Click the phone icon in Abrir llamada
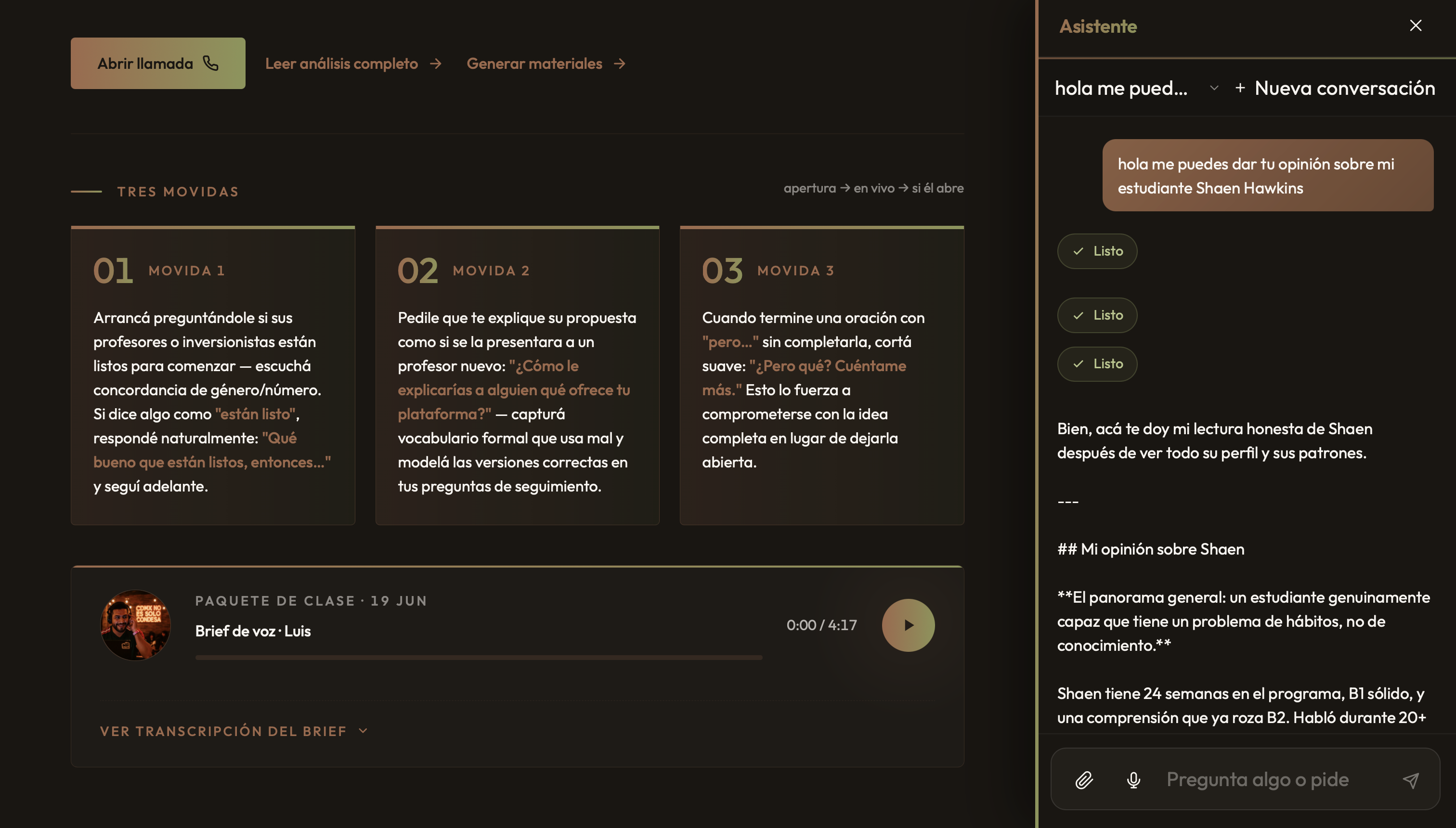1456x828 pixels. click(211, 63)
